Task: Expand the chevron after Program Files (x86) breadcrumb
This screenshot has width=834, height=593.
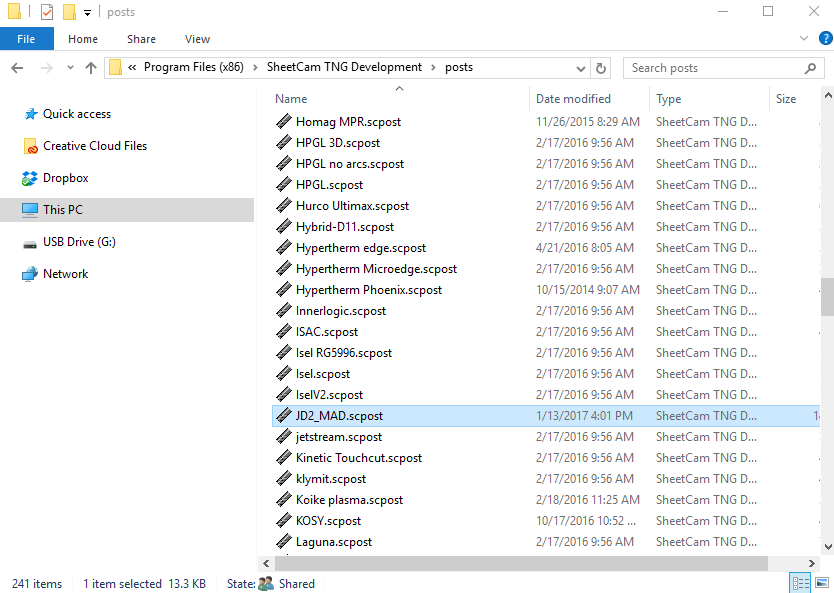Action: pyautogui.click(x=255, y=68)
